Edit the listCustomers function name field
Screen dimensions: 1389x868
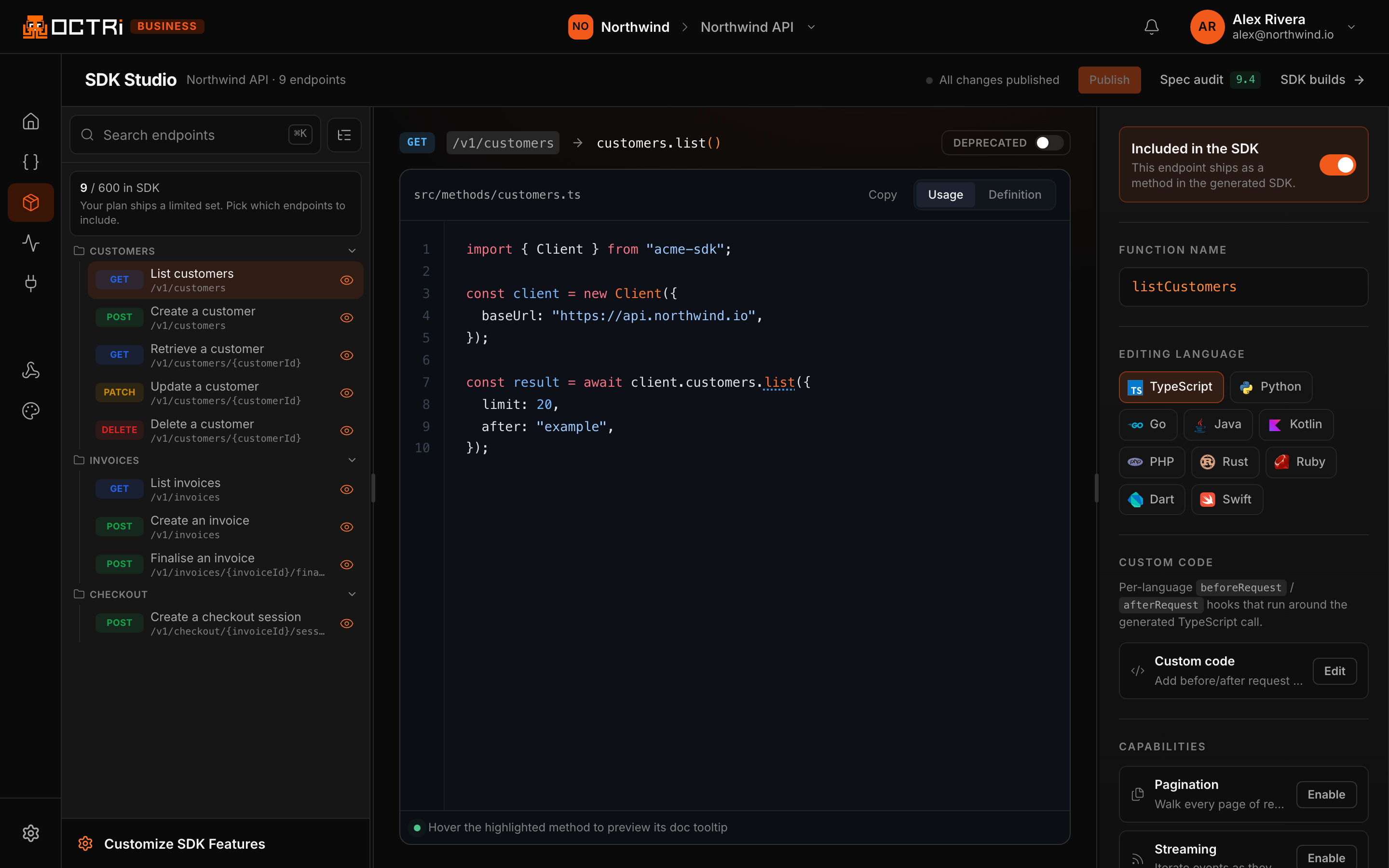coord(1243,286)
